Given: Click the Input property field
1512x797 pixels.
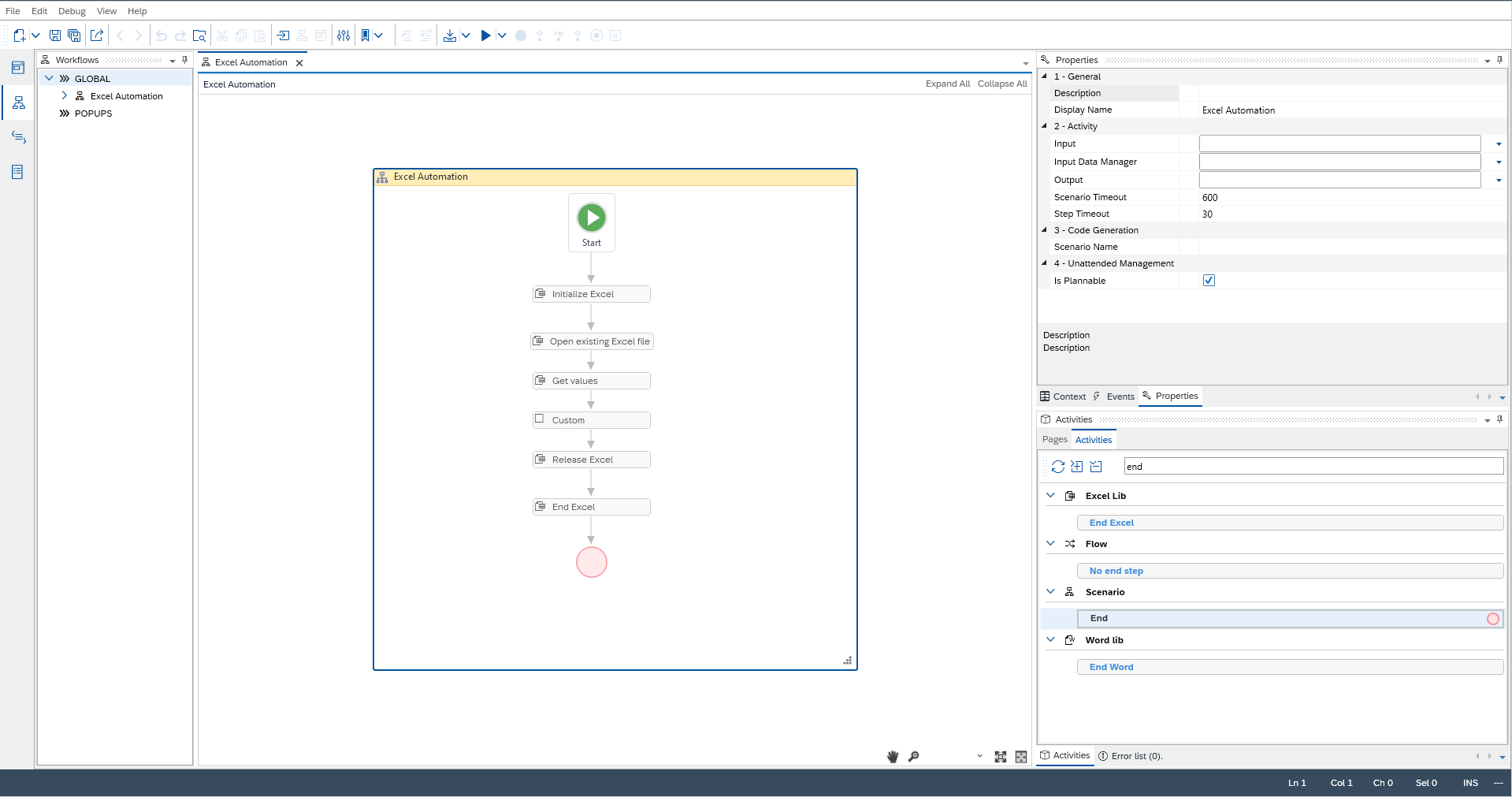Looking at the screenshot, I should pos(1339,143).
